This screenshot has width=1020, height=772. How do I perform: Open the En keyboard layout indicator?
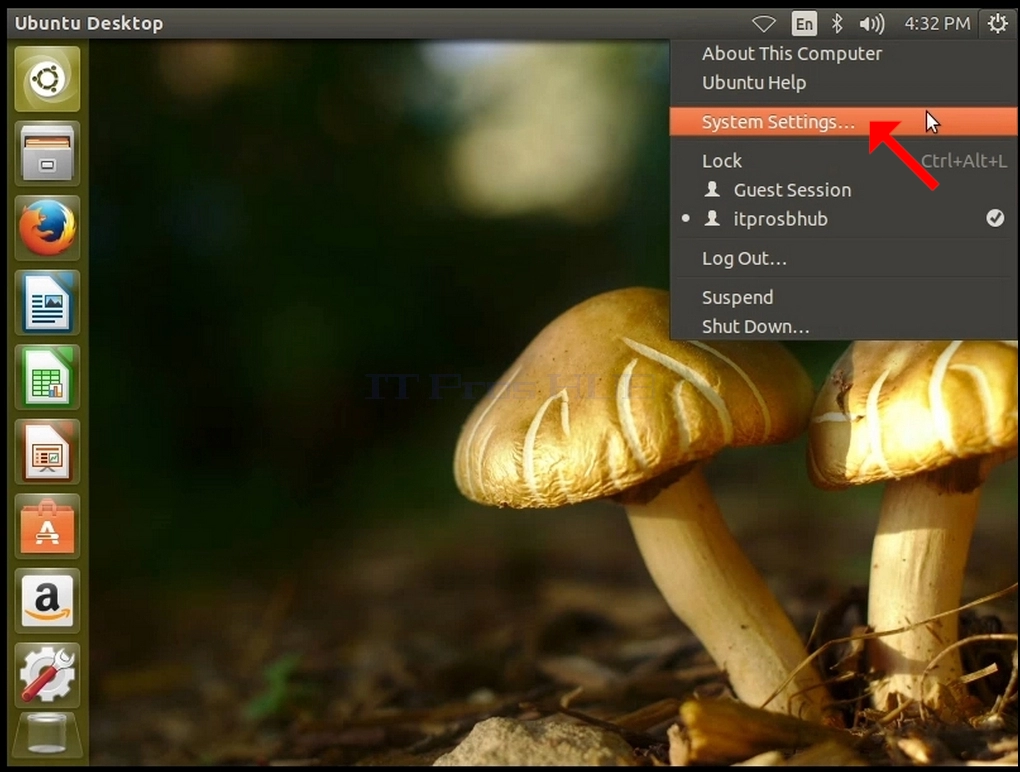click(804, 24)
